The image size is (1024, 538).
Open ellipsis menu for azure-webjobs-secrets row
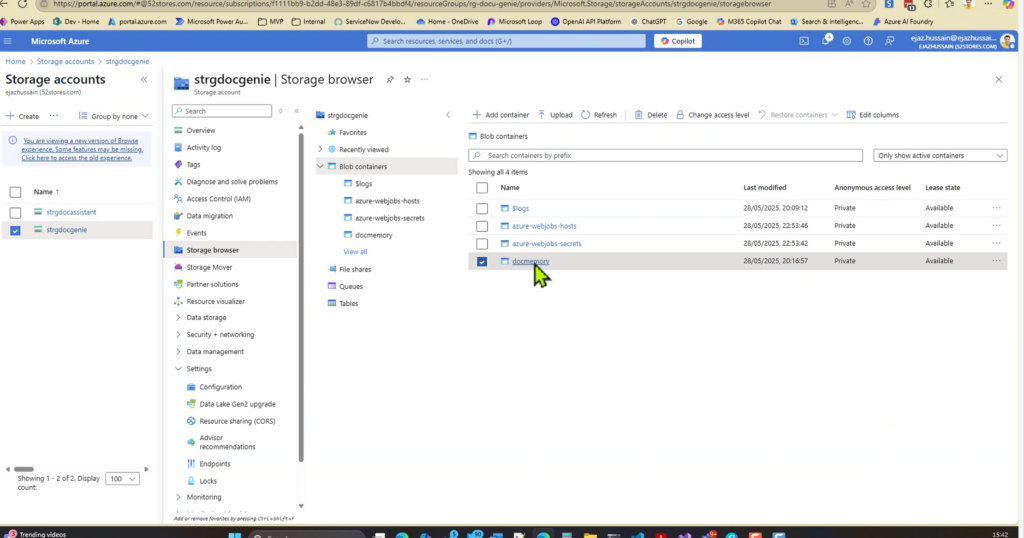click(996, 243)
